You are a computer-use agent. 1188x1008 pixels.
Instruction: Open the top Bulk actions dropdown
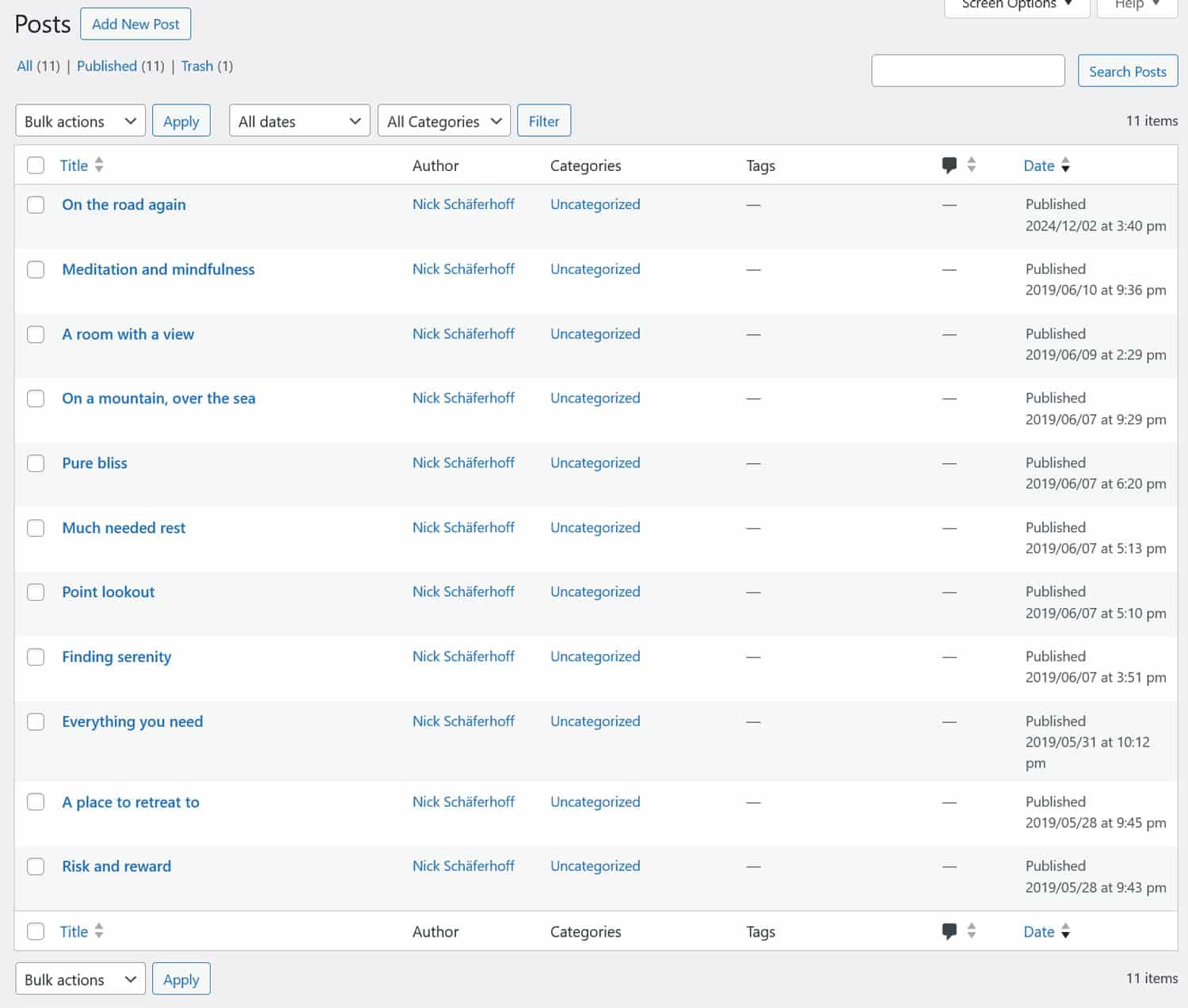click(80, 120)
